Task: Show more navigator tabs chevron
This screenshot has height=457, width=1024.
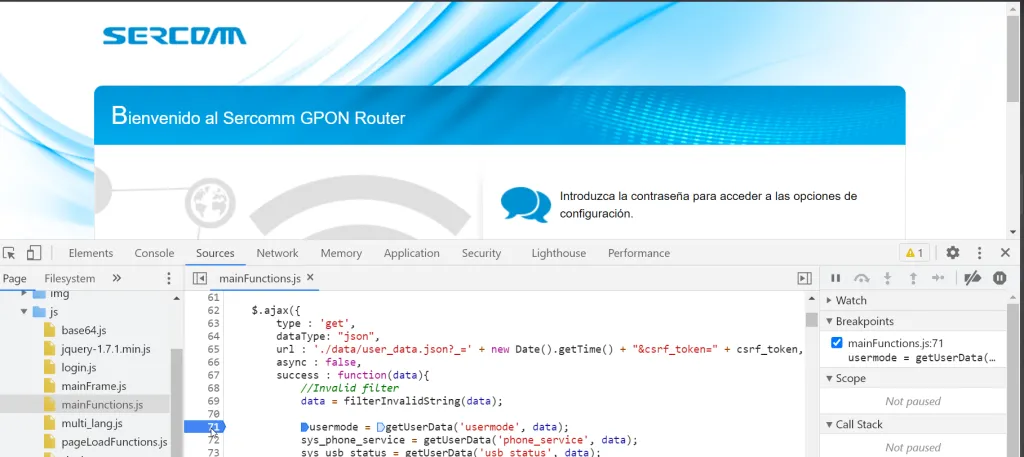Action: click(117, 278)
